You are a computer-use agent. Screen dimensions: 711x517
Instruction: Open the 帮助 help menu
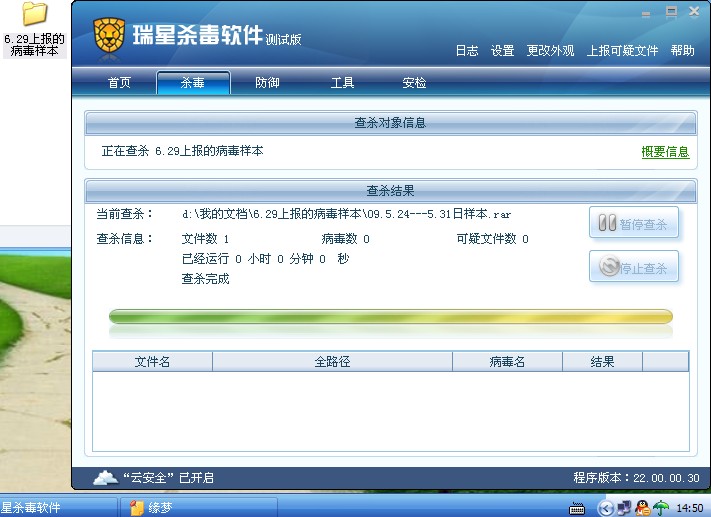[x=682, y=50]
